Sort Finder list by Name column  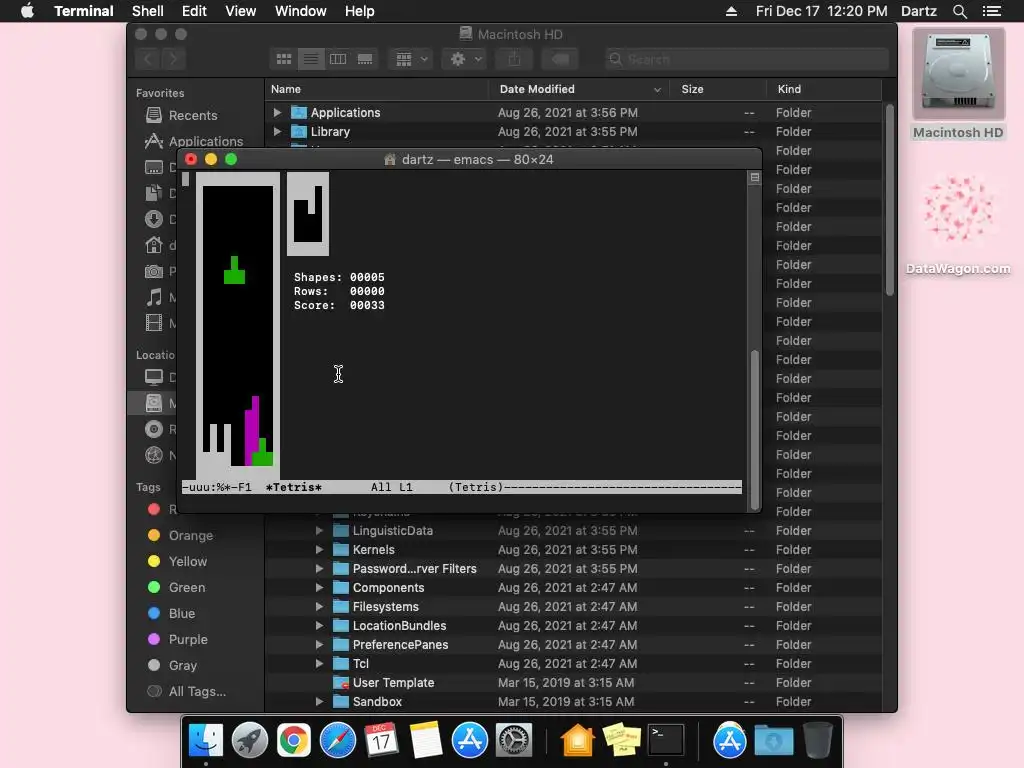377,89
